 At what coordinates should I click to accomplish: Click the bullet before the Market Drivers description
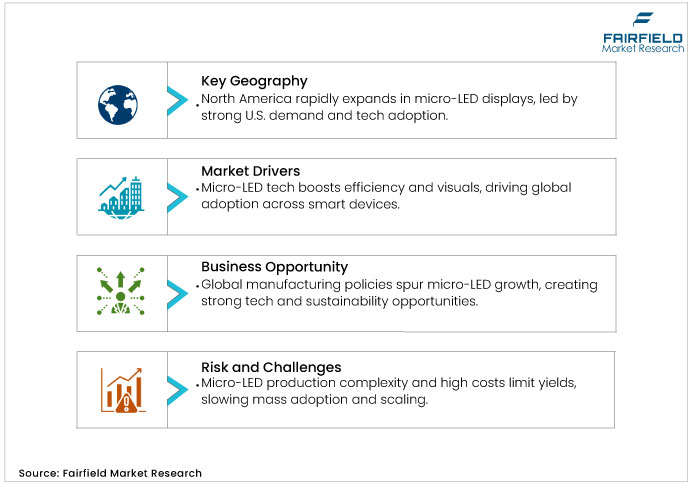pos(199,188)
